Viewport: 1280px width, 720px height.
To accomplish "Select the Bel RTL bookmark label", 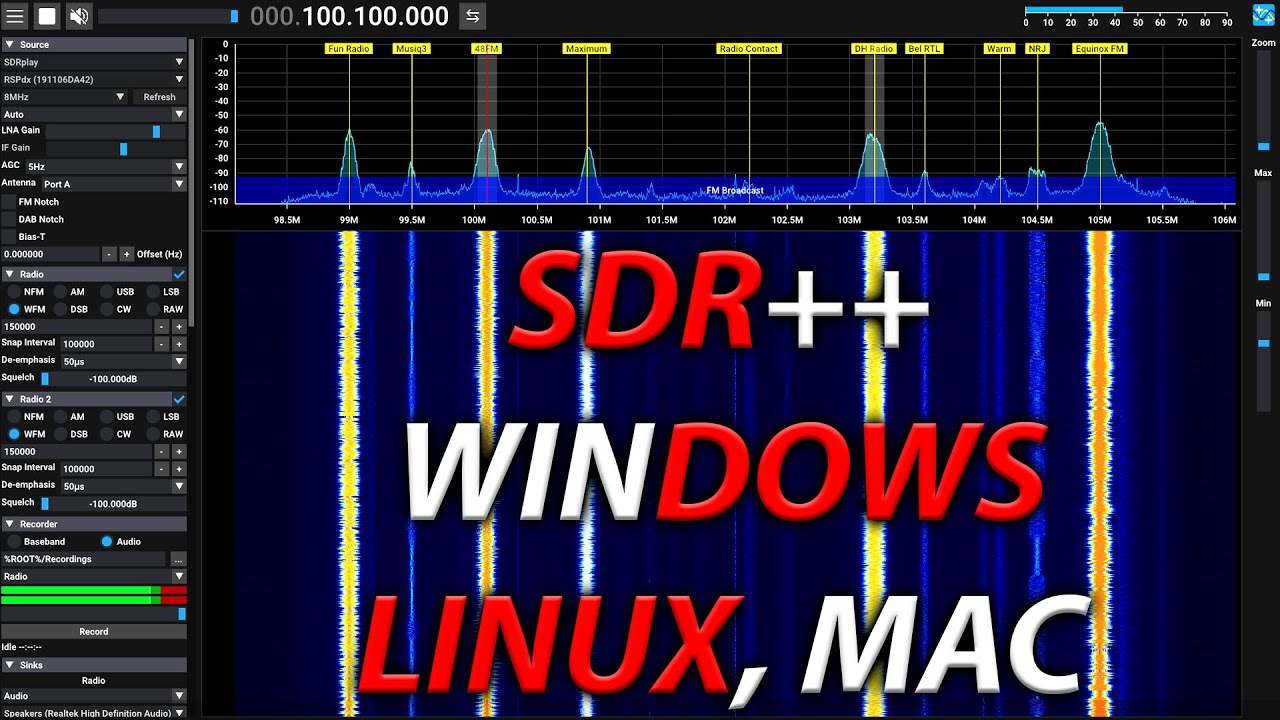I will click(925, 48).
